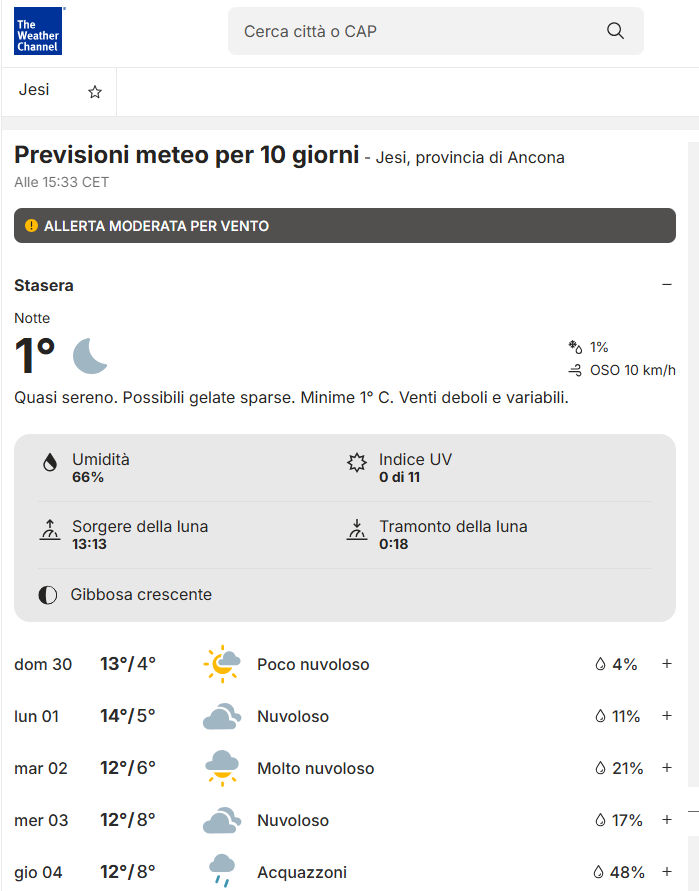The height and width of the screenshot is (891, 699).
Task: Expand the dom 30 forecast row
Action: (667, 664)
